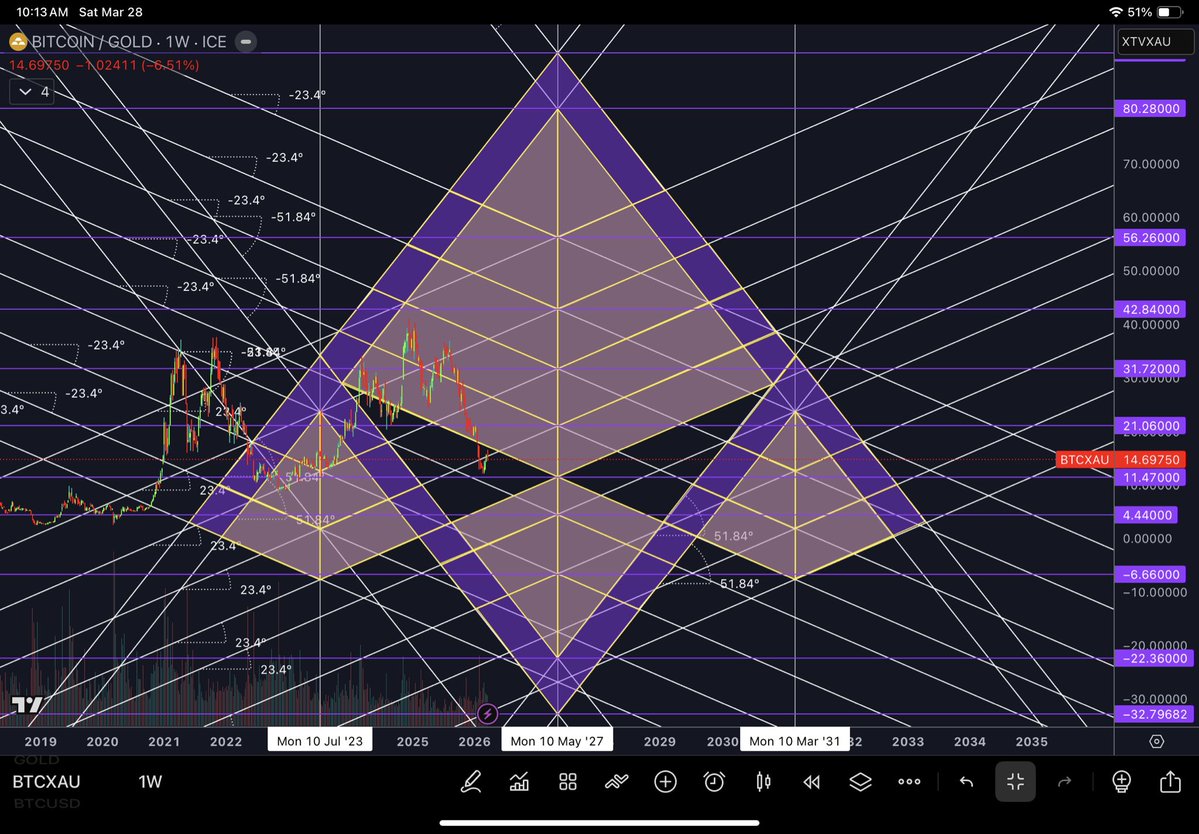Tap the red BTCXAU 14.69750 price tag
The image size is (1199, 834).
[1121, 459]
